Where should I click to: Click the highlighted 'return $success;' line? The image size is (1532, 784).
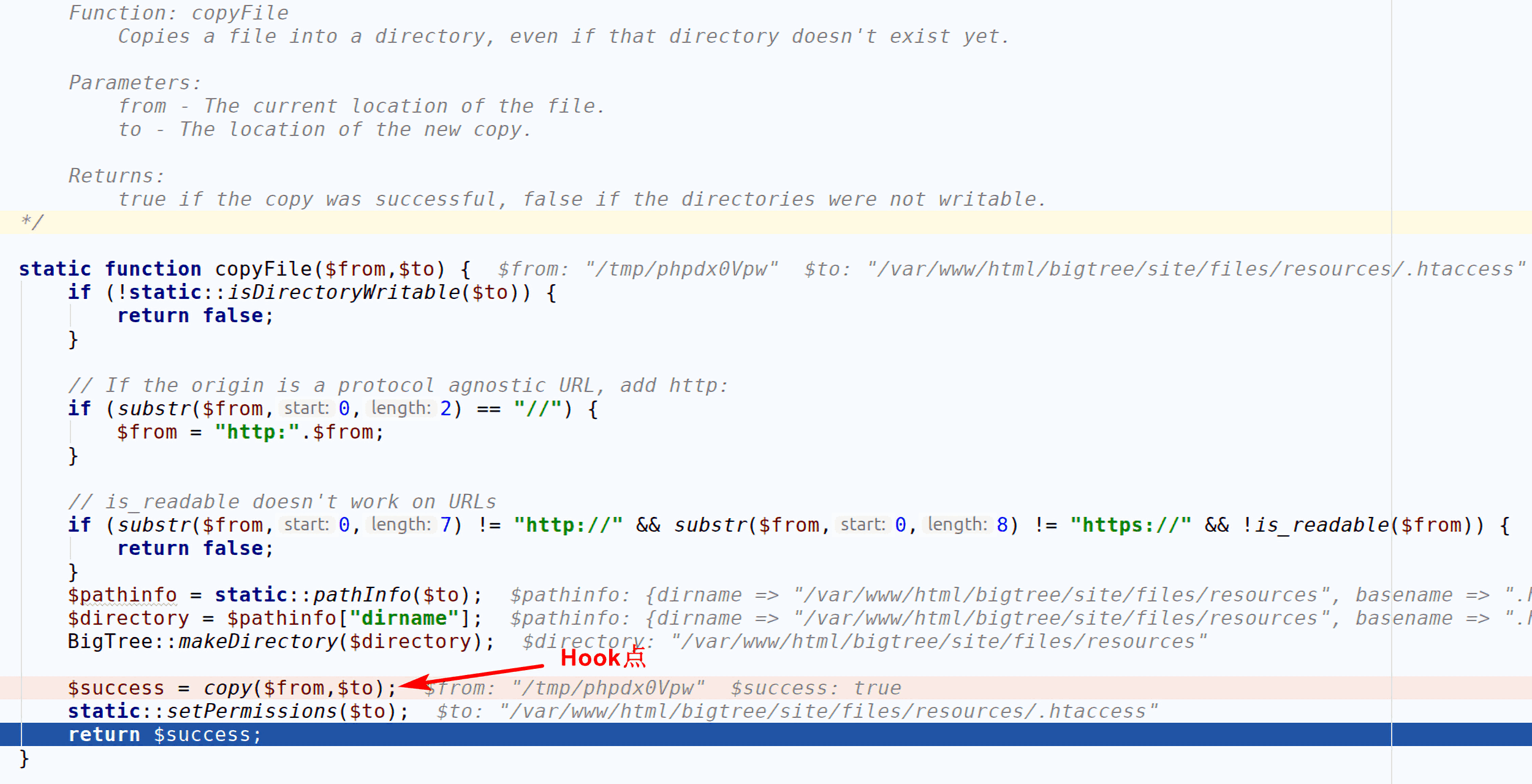coord(766,734)
